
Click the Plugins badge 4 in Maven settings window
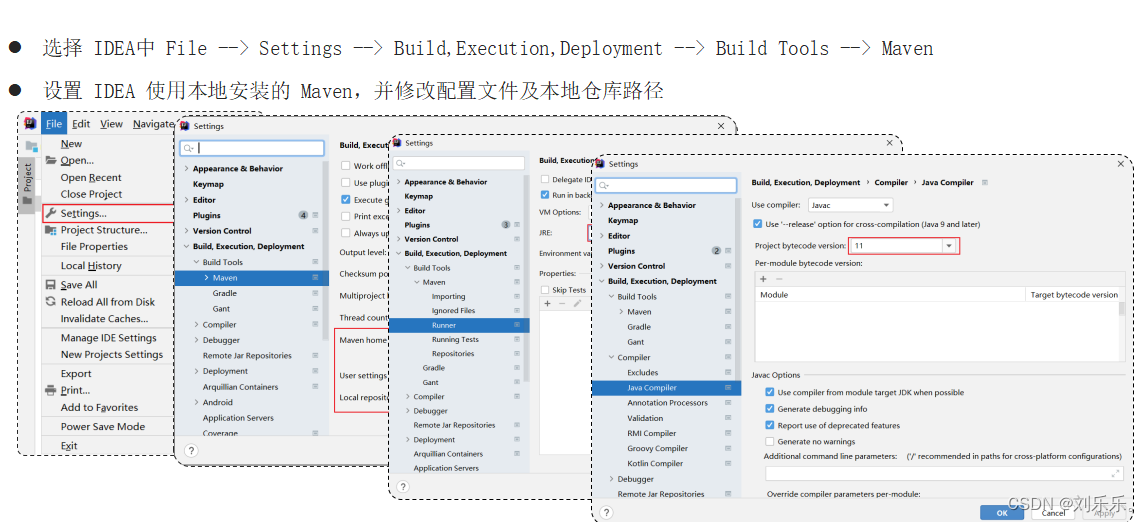pos(303,215)
